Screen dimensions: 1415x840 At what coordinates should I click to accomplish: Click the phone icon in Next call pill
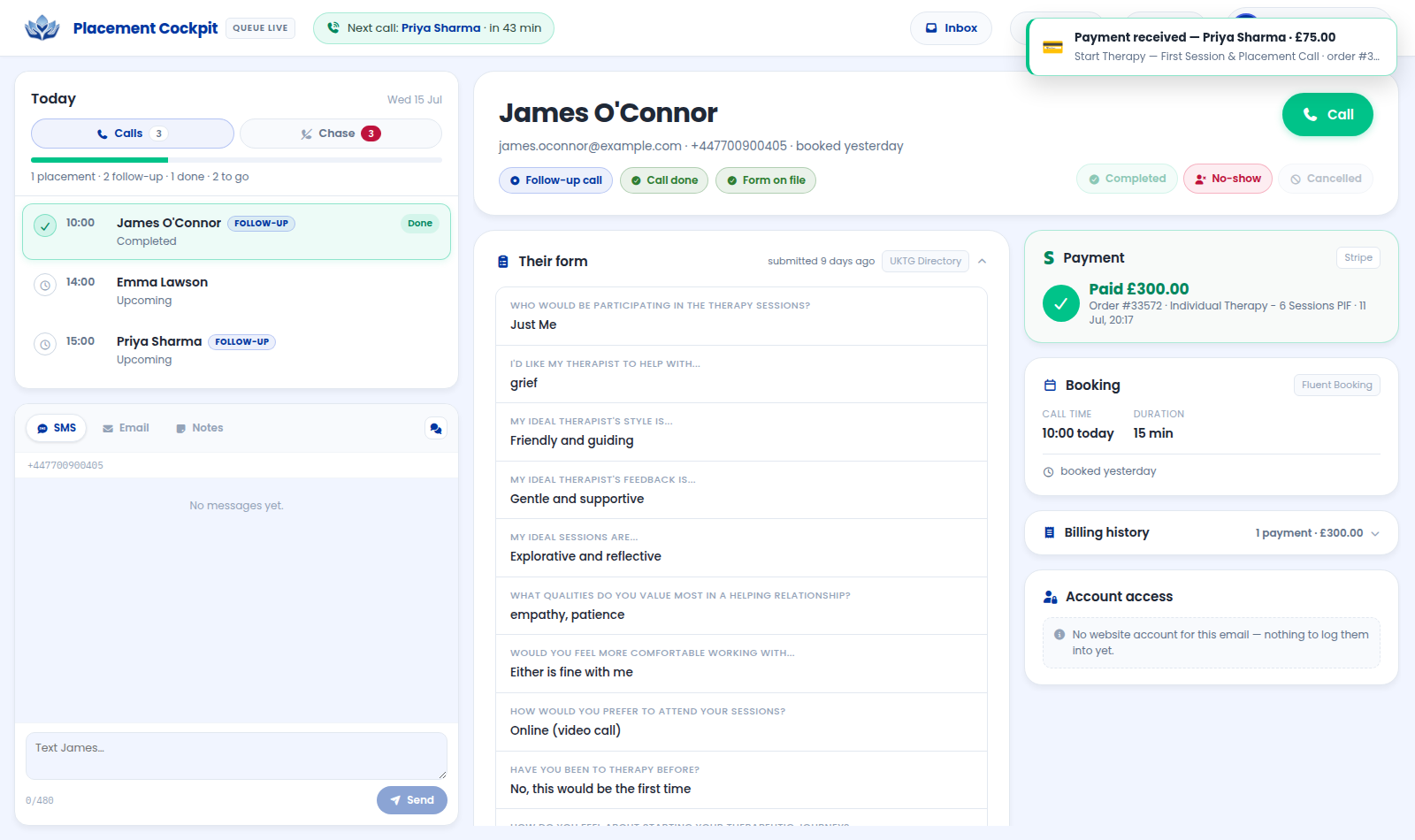pyautogui.click(x=333, y=28)
